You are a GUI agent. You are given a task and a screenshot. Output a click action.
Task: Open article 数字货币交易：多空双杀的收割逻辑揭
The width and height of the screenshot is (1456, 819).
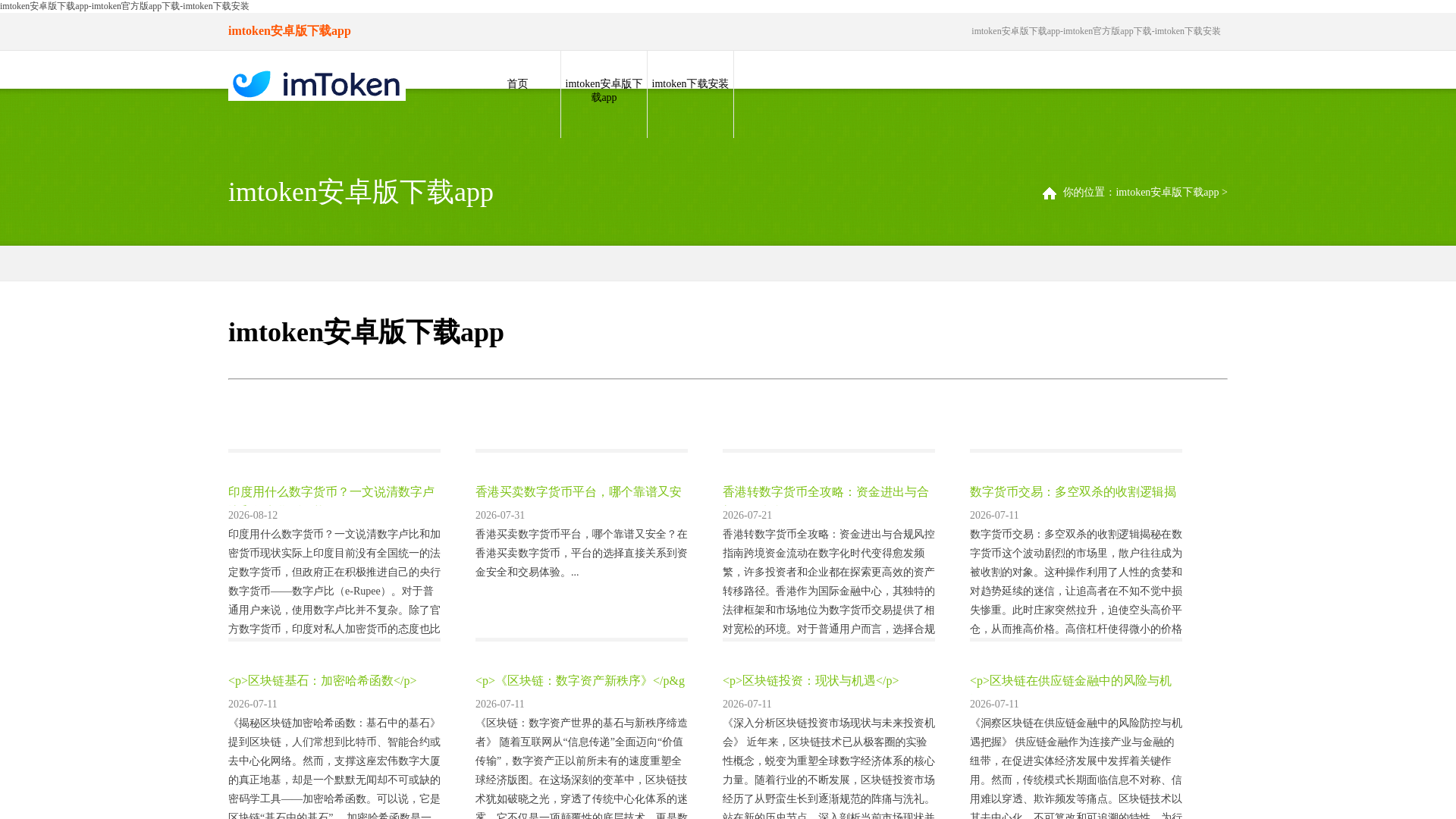(1073, 492)
